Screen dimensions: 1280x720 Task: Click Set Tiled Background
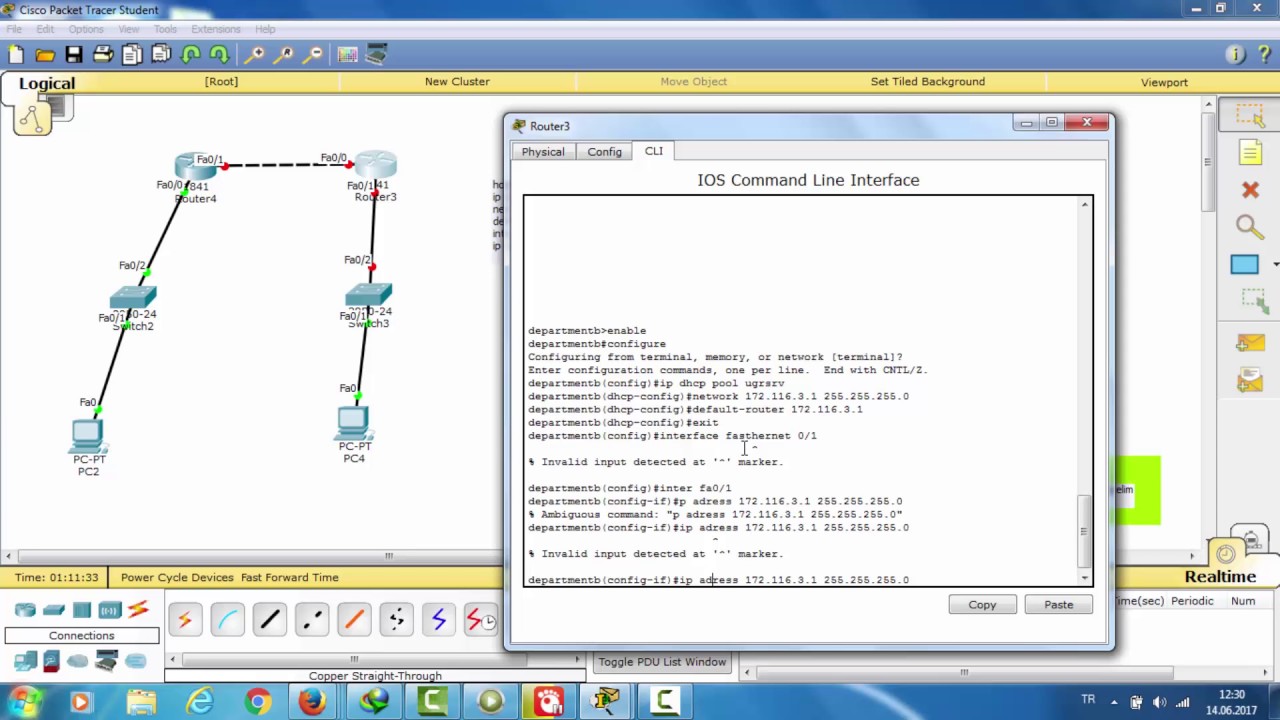click(927, 82)
